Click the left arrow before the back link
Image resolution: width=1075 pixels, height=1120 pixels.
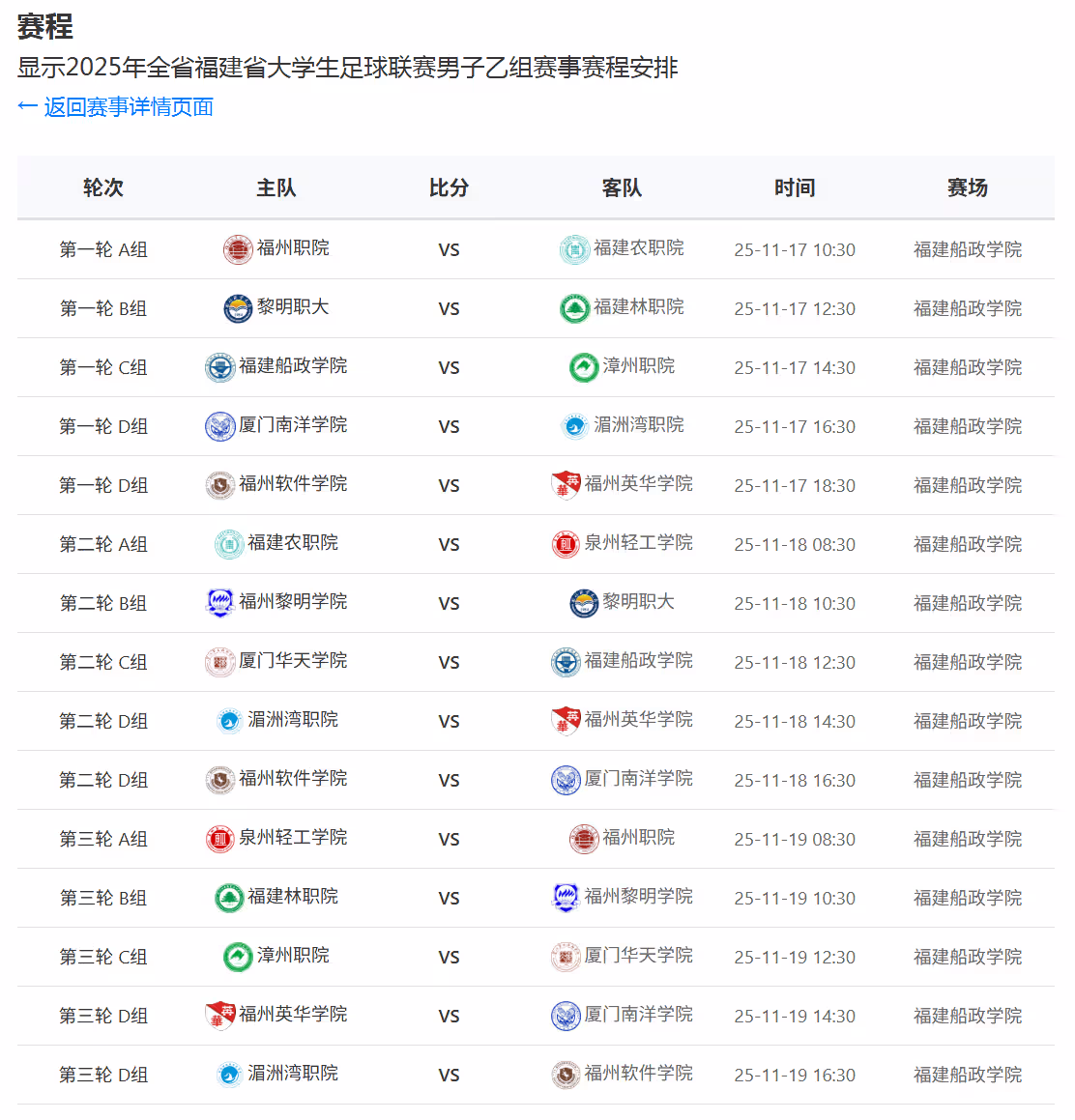point(27,106)
